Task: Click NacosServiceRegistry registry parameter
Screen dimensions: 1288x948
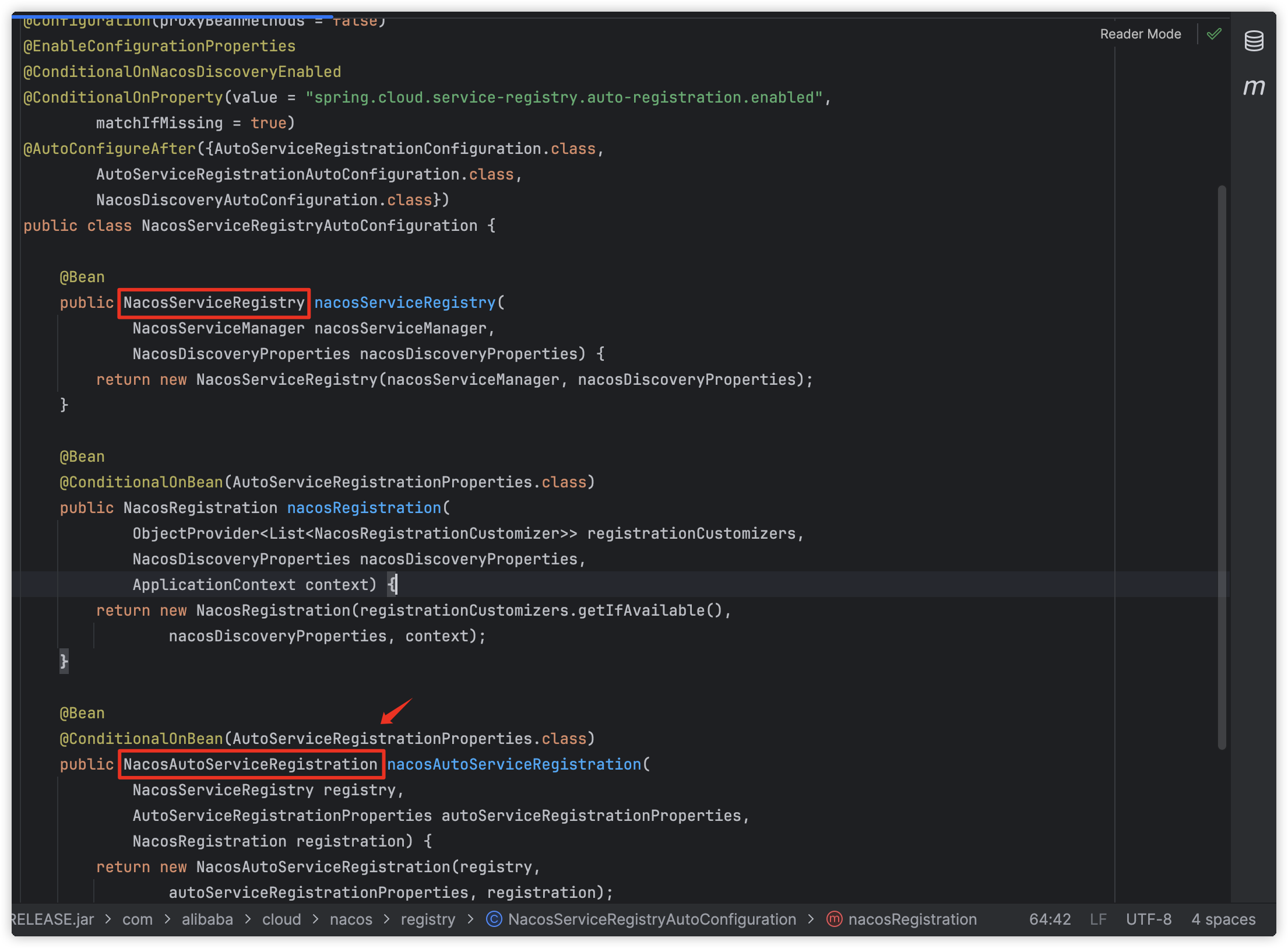Action: (x=264, y=789)
